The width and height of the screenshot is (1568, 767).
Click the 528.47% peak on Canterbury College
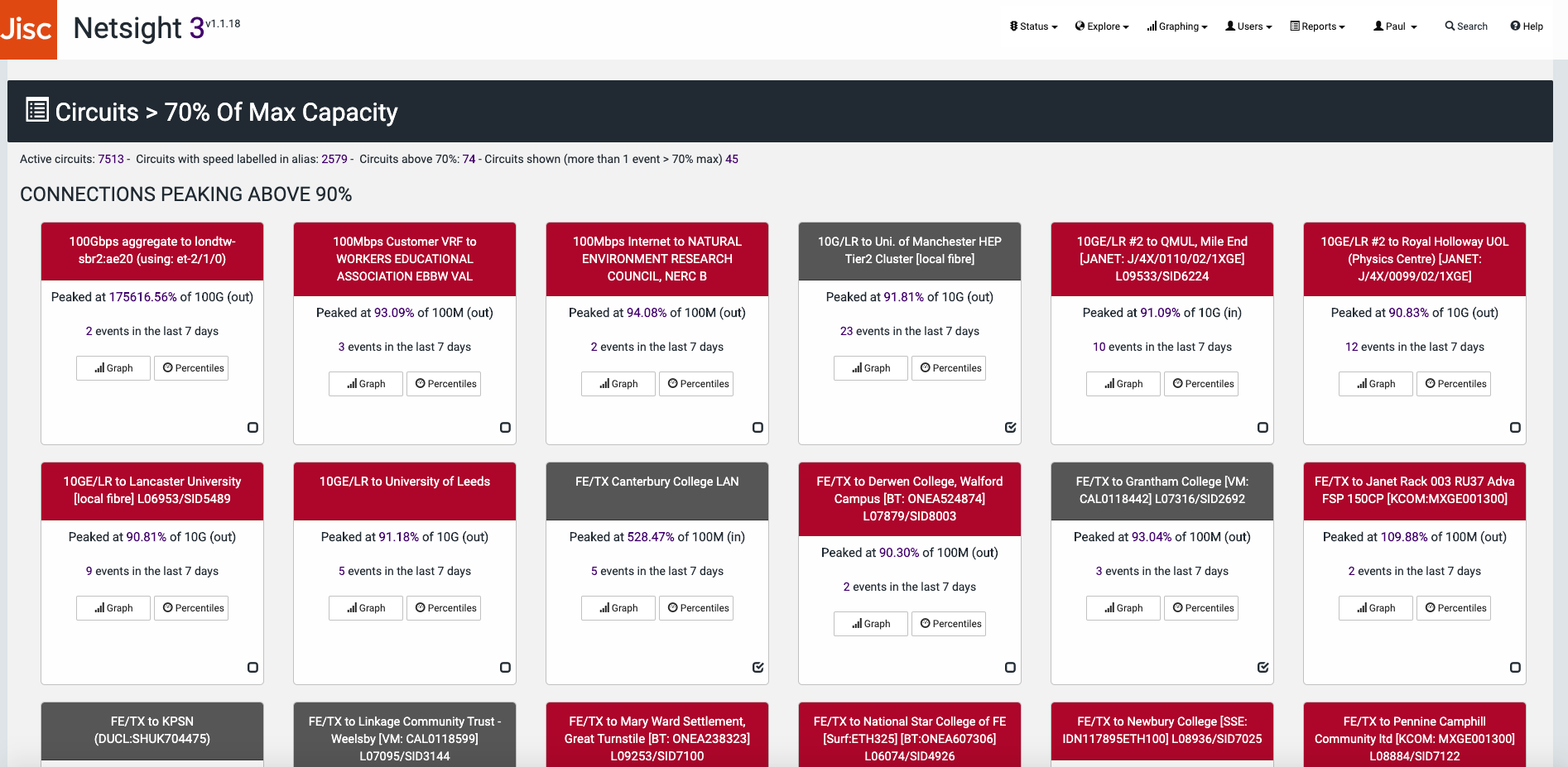pos(651,537)
